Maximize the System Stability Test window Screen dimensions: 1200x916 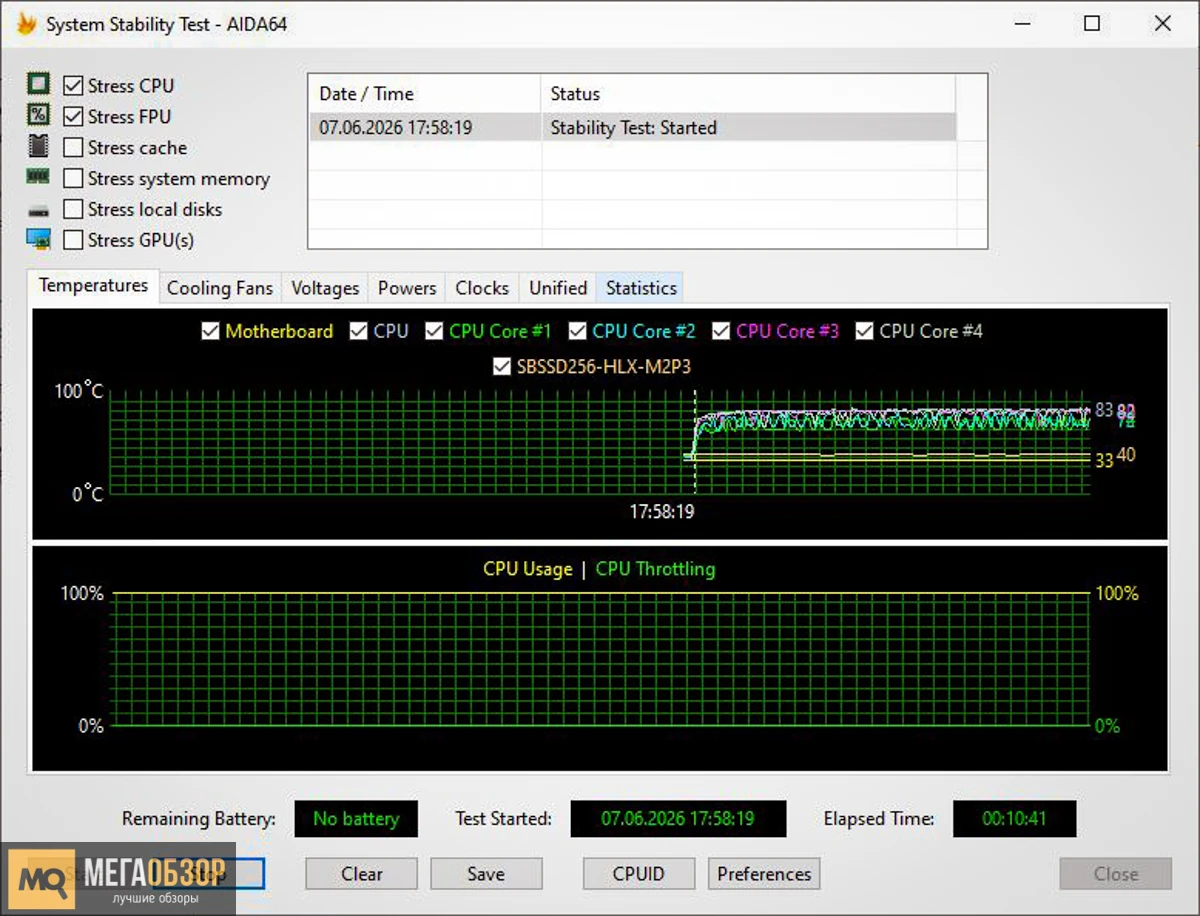pyautogui.click(x=1092, y=24)
